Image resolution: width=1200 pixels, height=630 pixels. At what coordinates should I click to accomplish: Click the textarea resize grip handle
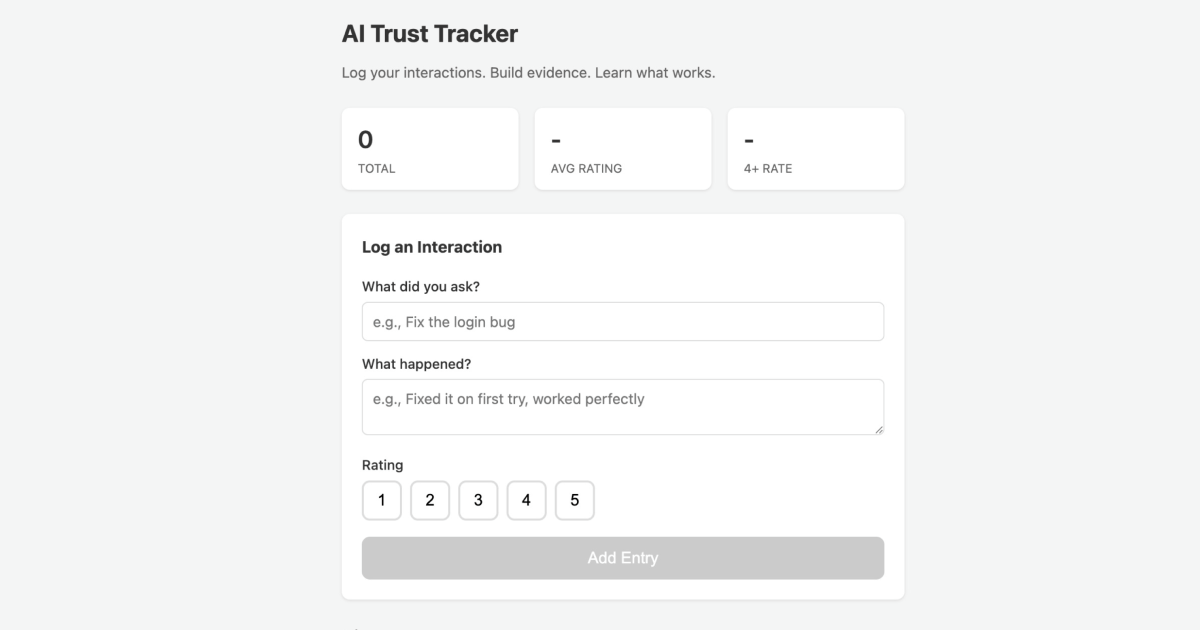coord(880,430)
